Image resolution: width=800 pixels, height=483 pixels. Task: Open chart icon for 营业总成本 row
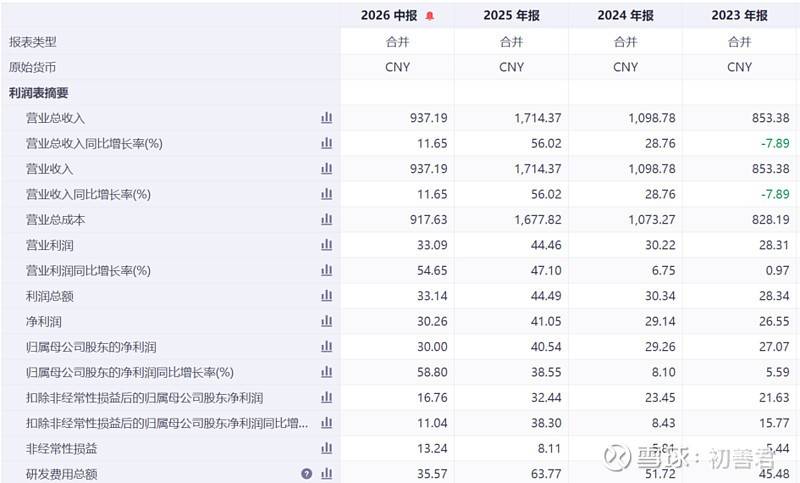[x=327, y=220]
